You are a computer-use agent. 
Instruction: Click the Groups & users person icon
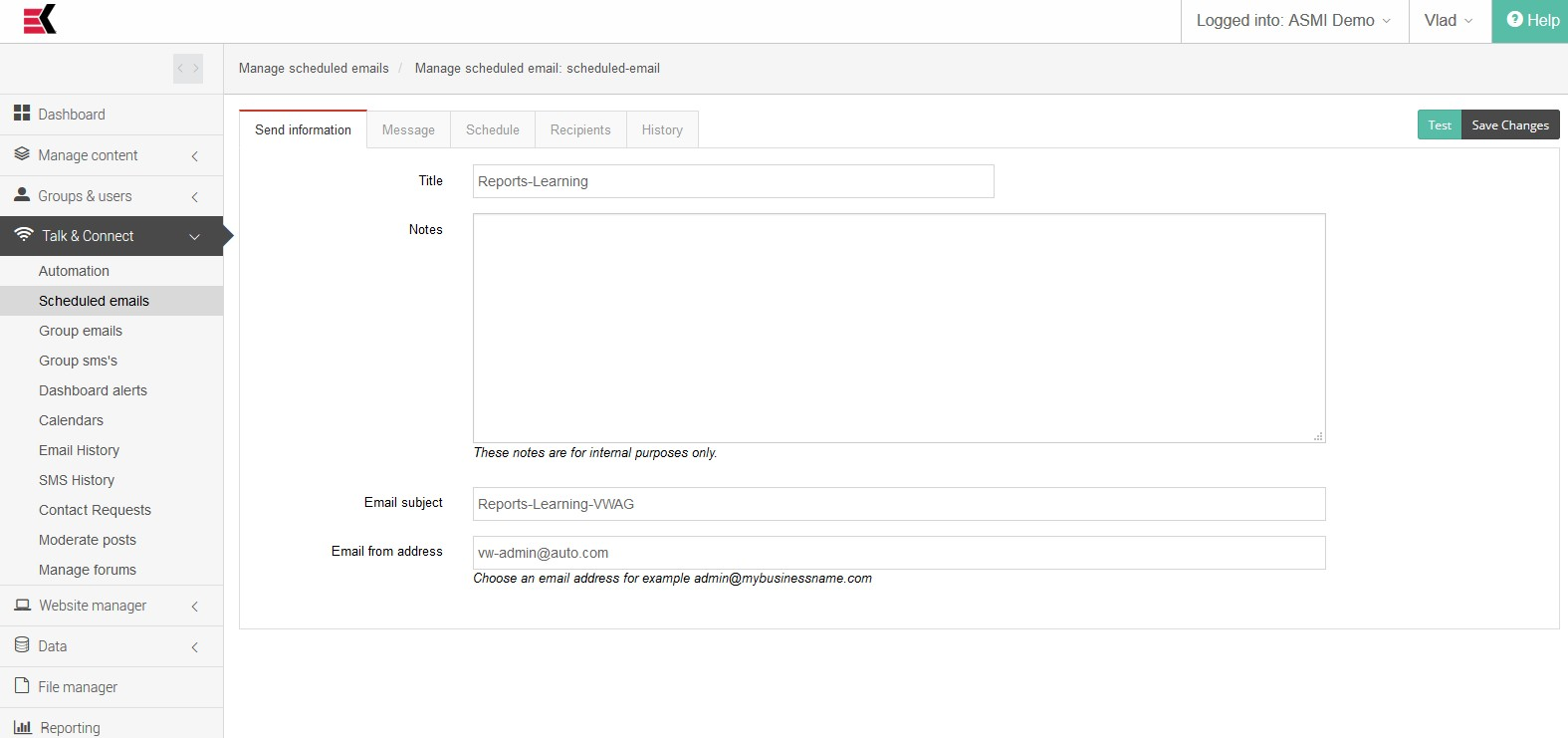[x=22, y=195]
